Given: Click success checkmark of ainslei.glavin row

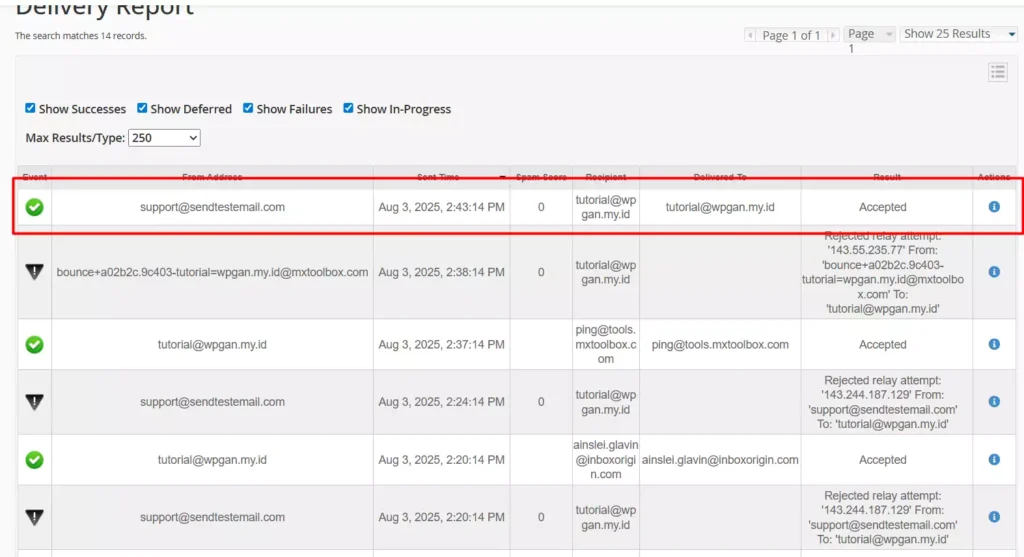Looking at the screenshot, I should [x=35, y=460].
